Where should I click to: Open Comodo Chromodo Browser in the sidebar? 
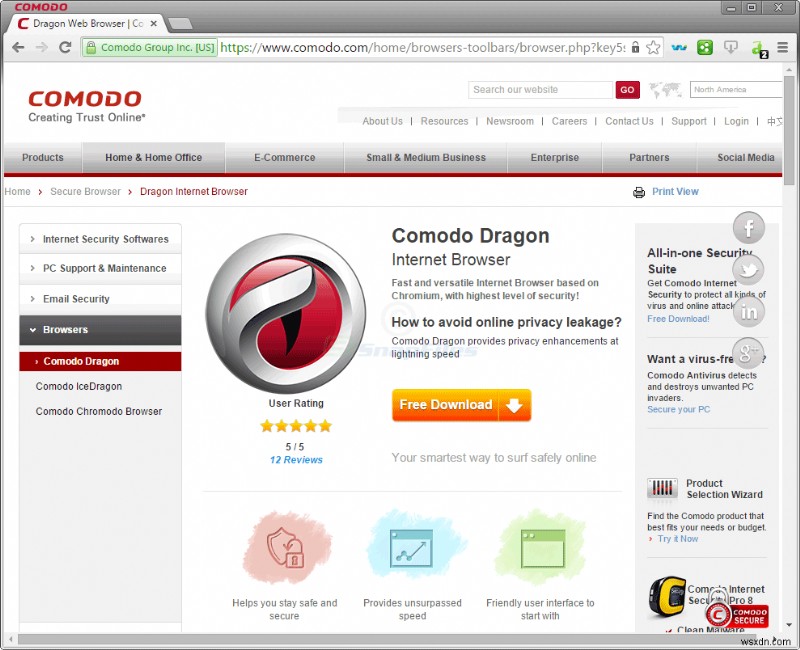[99, 411]
